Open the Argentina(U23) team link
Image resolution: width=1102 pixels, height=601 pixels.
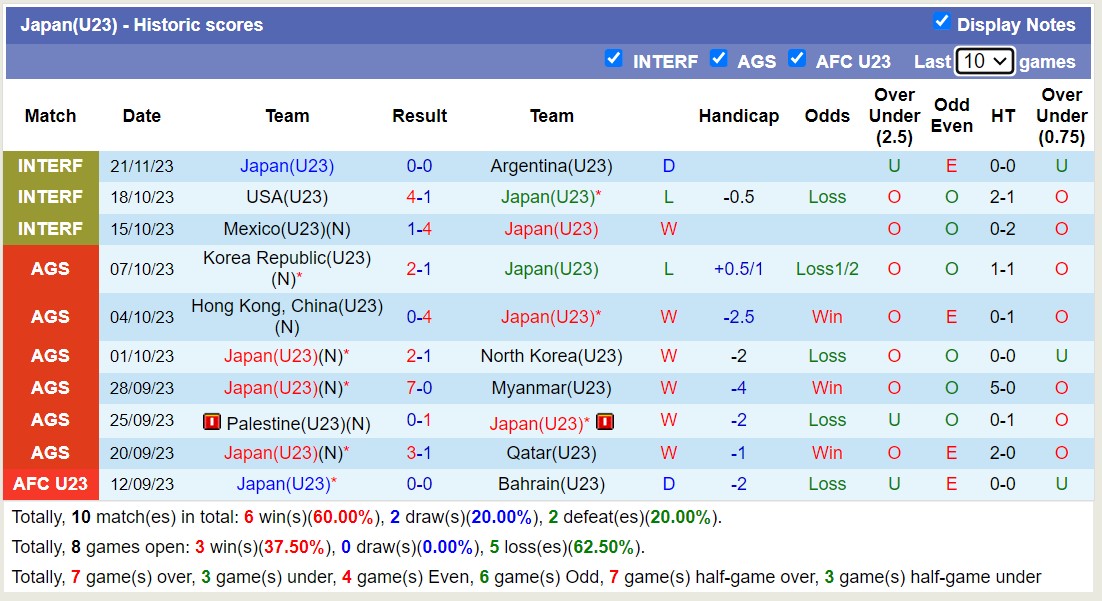[551, 166]
